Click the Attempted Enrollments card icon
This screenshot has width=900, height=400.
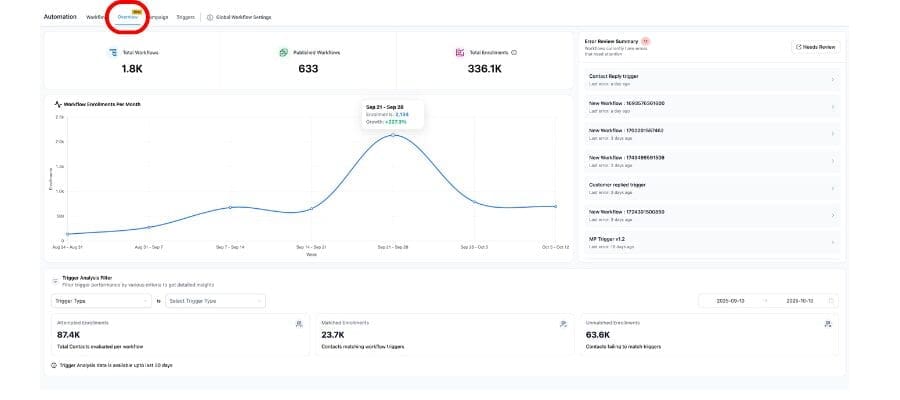click(298, 323)
